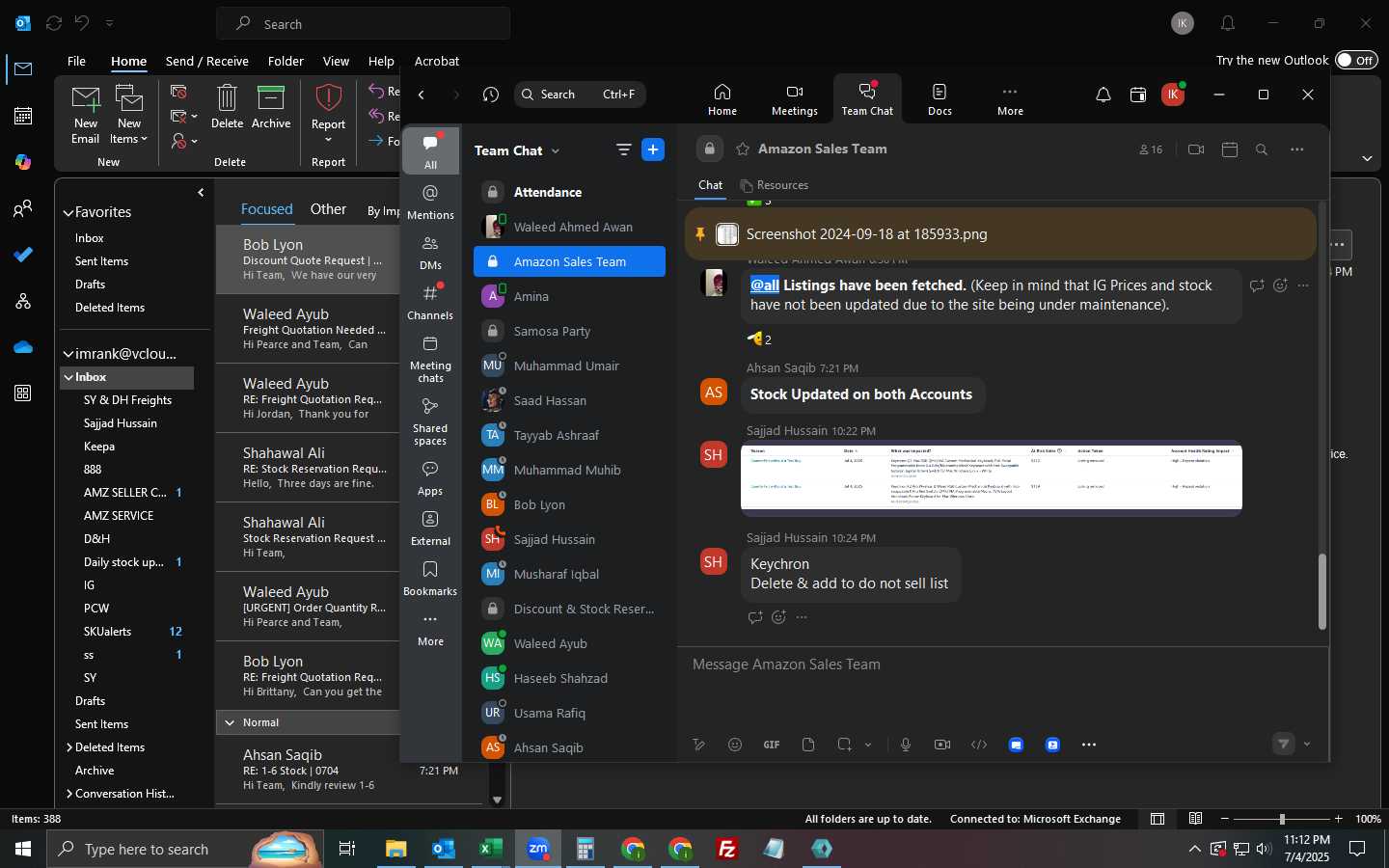Open the View ribbon tab
1389x868 pixels.
point(336,61)
